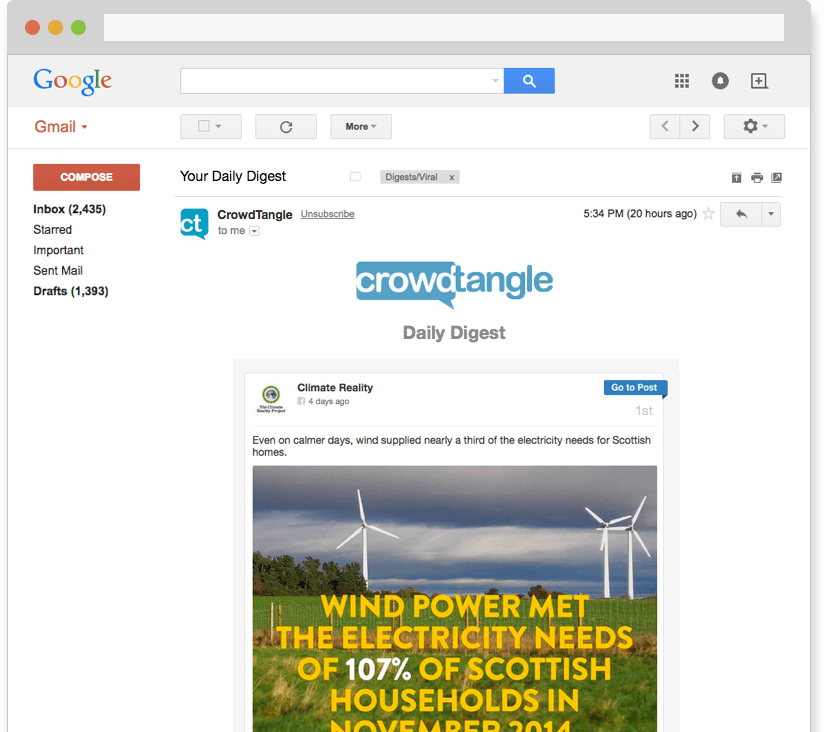This screenshot has height=732, width=824.
Task: Star the CrowdTangle message
Action: [708, 214]
